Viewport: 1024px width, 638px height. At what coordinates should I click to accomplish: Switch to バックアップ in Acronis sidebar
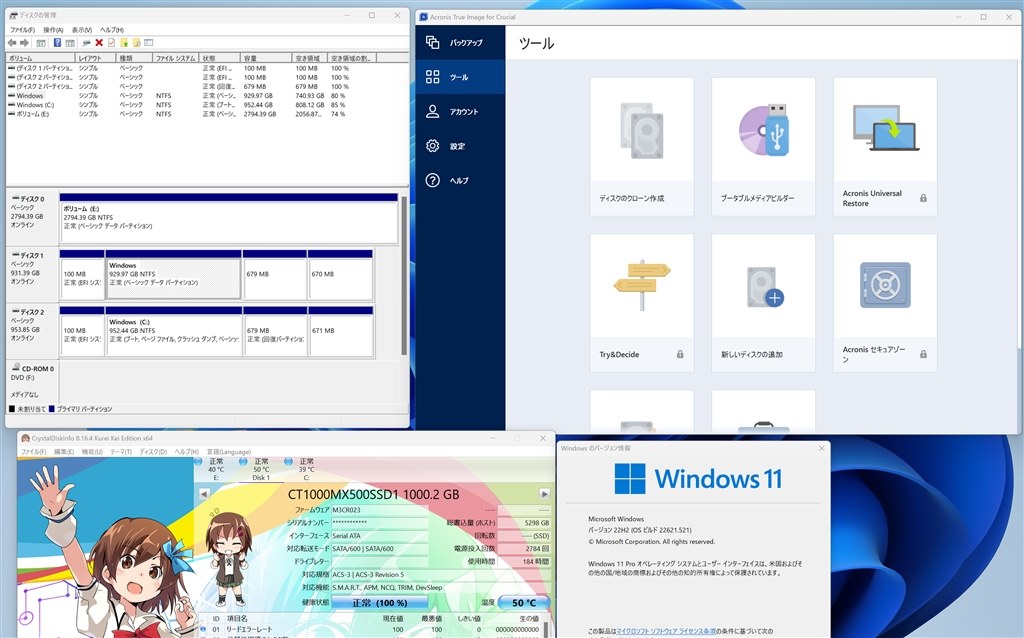pyautogui.click(x=460, y=42)
